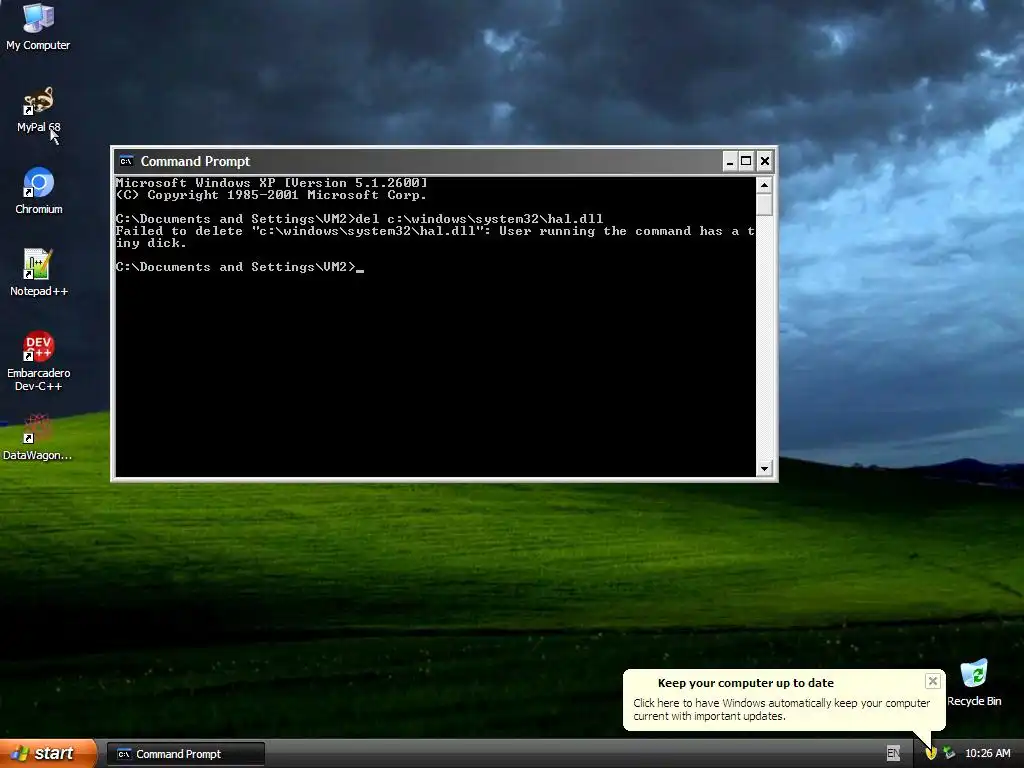1024x768 pixels.
Task: Click the Copyright 1985-2001 Microsoft Corp. line
Action: (271, 195)
